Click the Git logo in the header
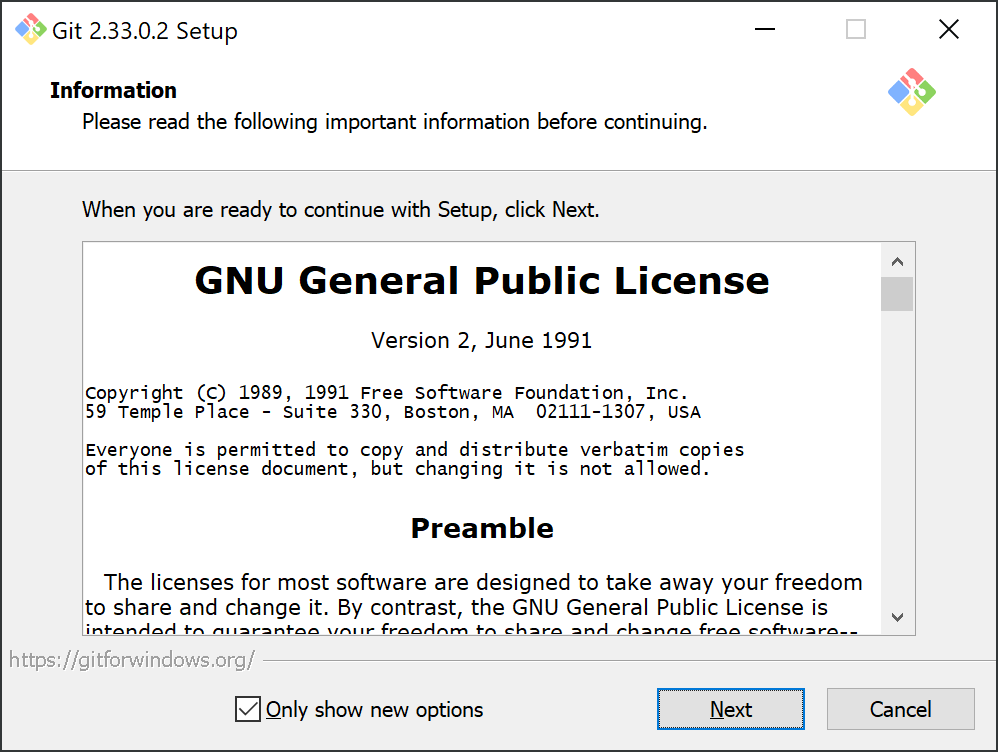The width and height of the screenshot is (998, 752). pos(911,92)
